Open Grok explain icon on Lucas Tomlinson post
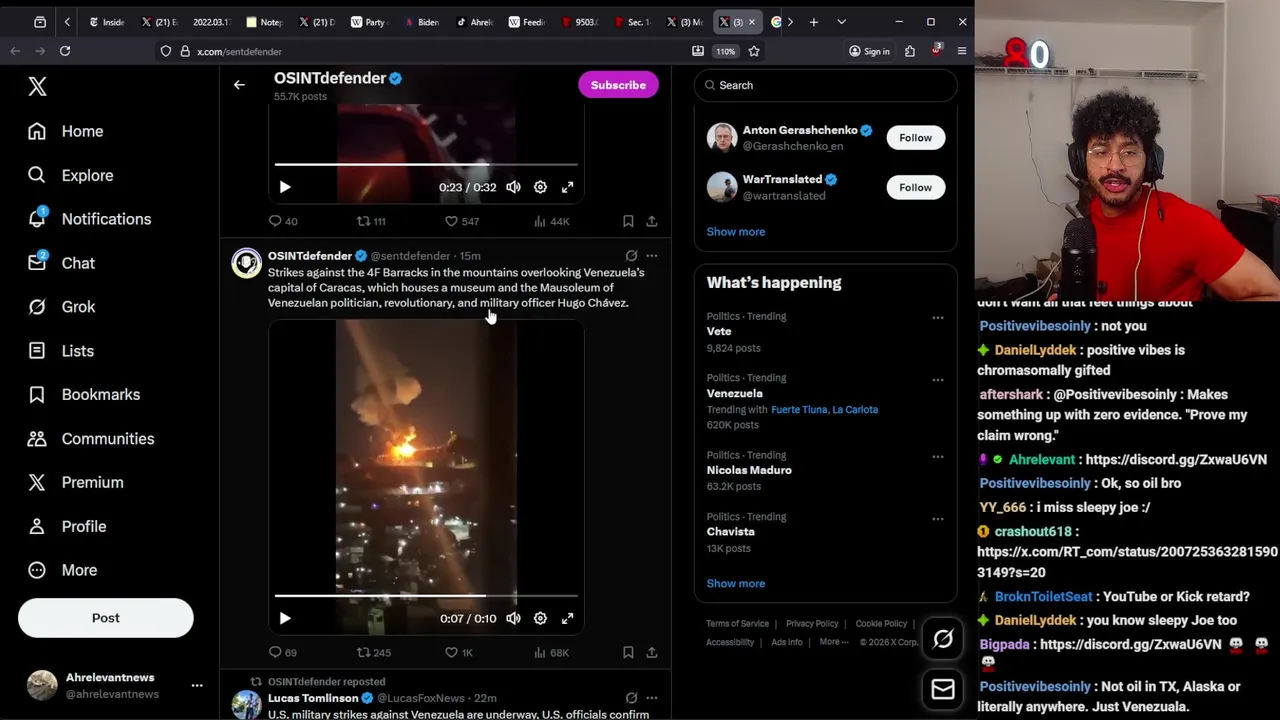The image size is (1280, 720). (631, 698)
